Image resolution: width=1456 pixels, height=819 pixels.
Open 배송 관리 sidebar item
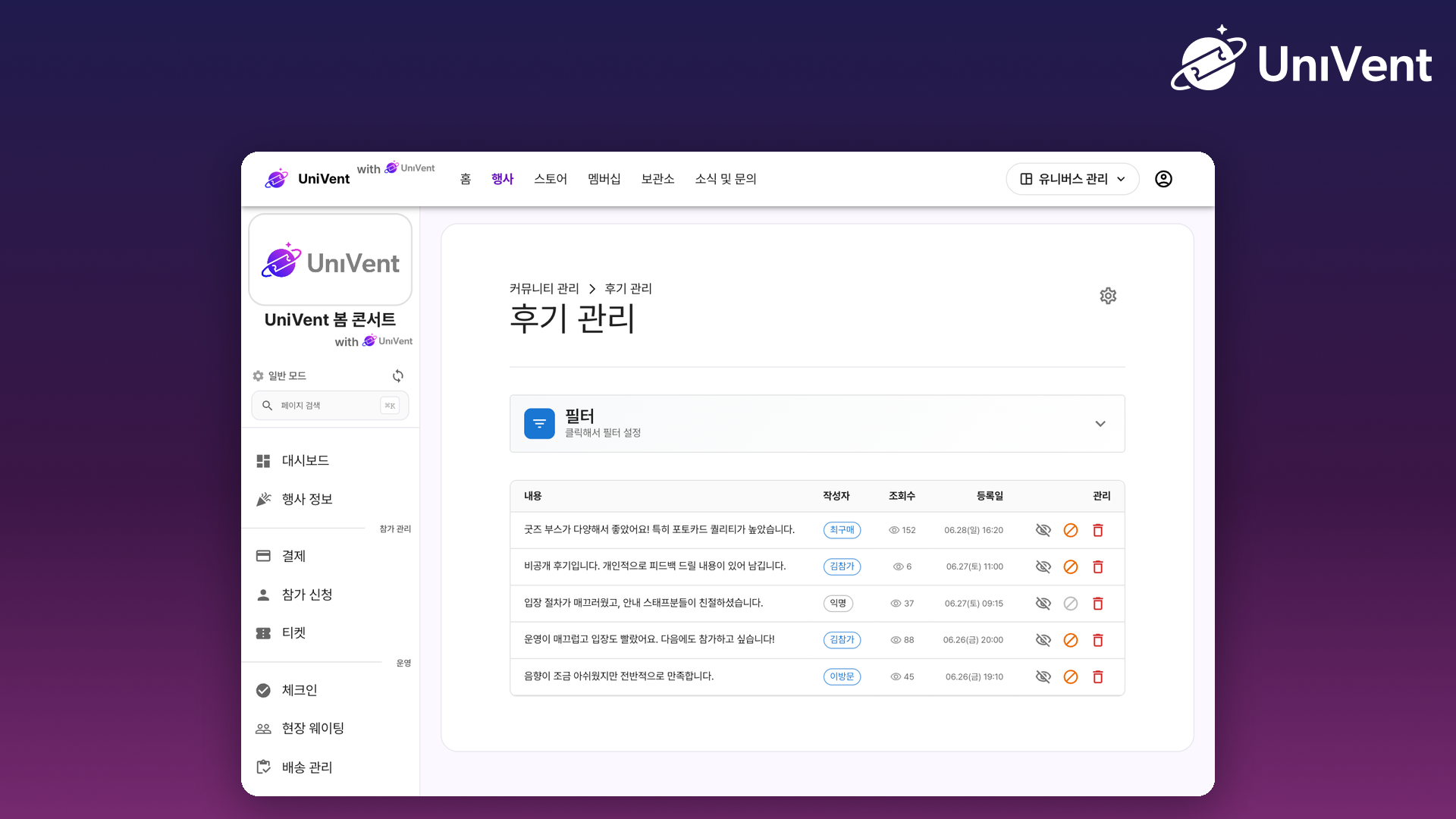tap(330, 767)
